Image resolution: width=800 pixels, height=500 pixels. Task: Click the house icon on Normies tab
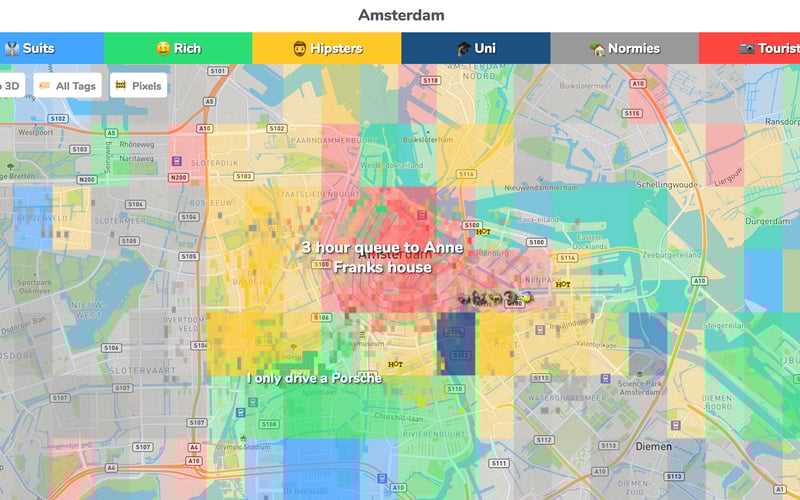click(x=597, y=49)
